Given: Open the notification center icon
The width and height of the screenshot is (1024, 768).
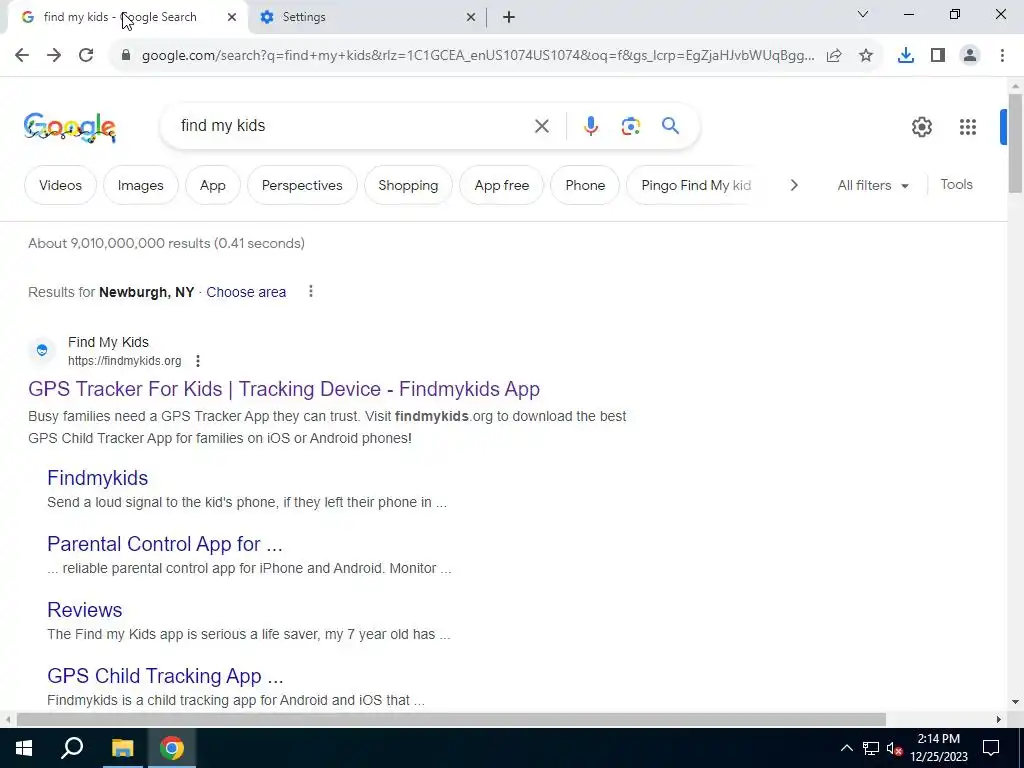Looking at the screenshot, I should pyautogui.click(x=991, y=748).
